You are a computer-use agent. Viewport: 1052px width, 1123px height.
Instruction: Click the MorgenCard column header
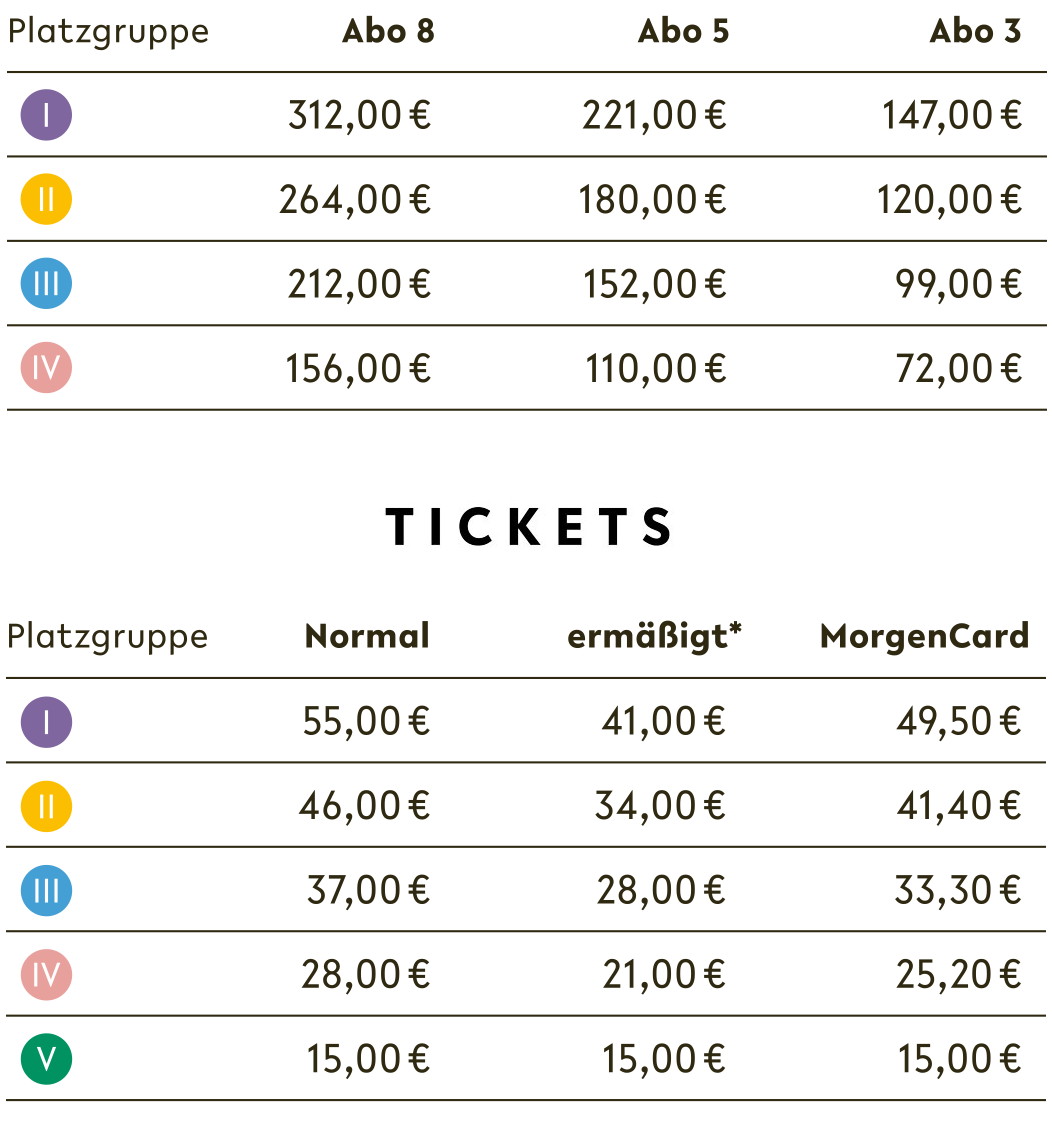point(924,636)
